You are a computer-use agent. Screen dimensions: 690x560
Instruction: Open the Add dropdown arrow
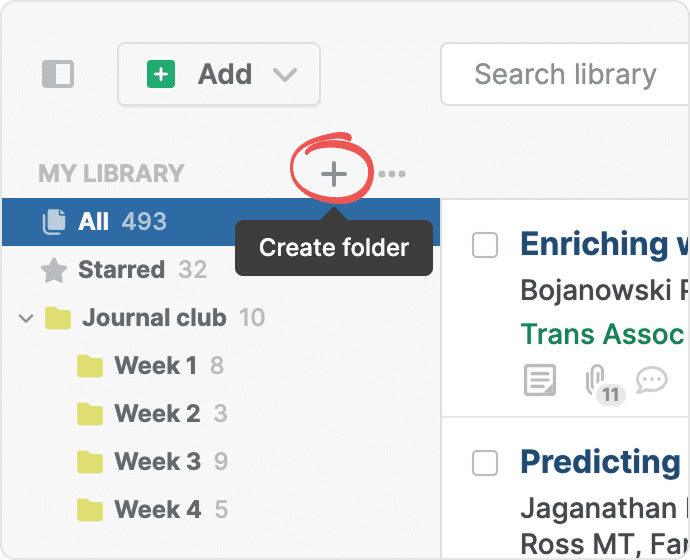[285, 75]
